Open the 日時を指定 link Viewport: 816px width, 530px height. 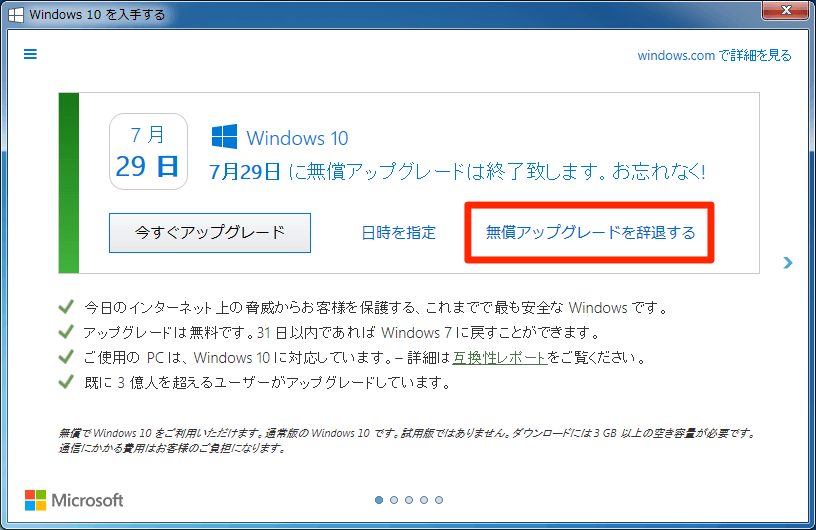coord(399,233)
